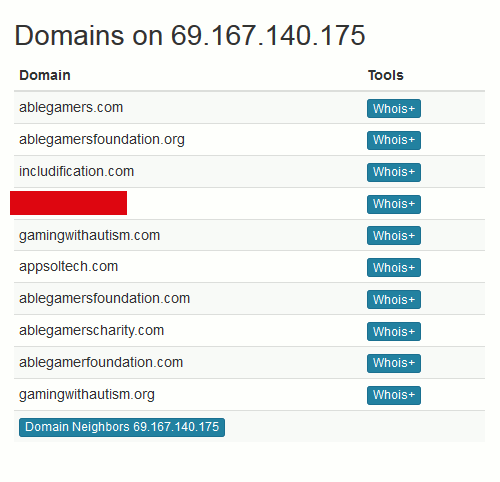Click the gamingwithautism.com domain name
The image size is (500, 482).
coord(89,235)
